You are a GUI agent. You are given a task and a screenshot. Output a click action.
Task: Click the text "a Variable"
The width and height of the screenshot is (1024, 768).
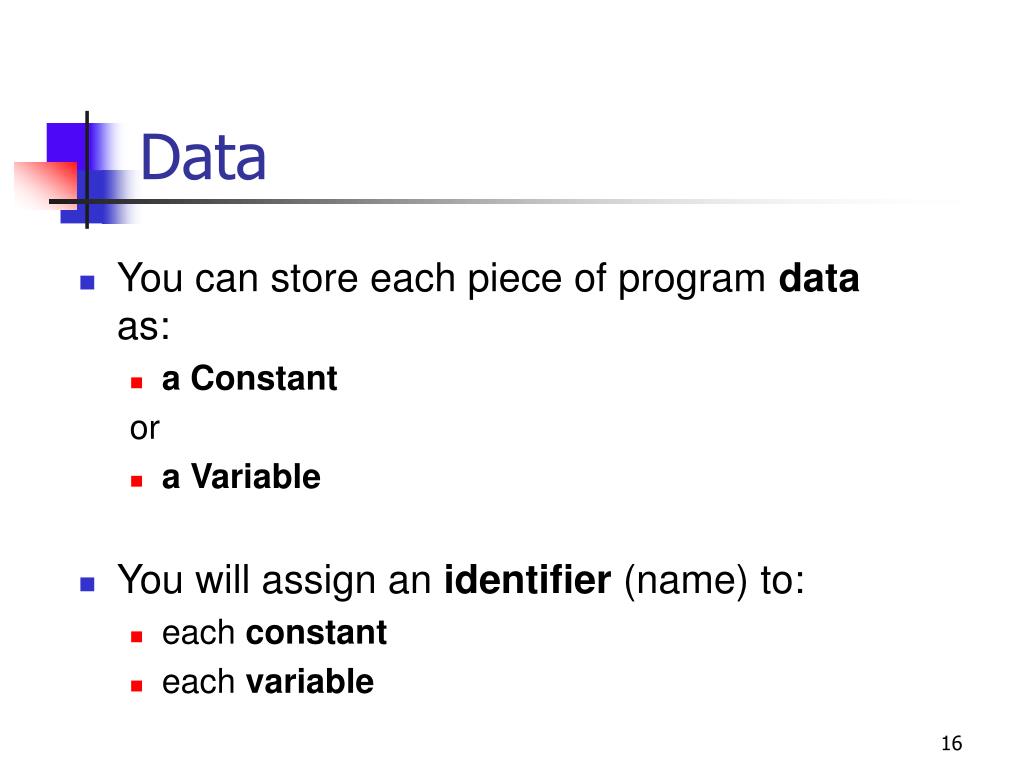click(241, 476)
